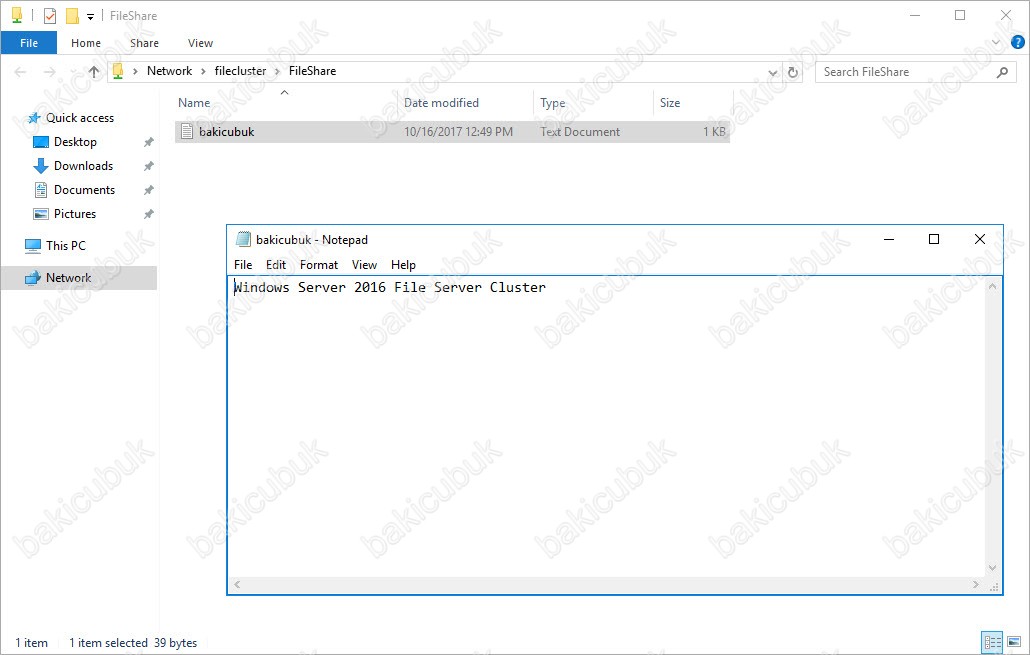Click the New folder icon in title bar
The height and width of the screenshot is (655, 1030).
[x=72, y=16]
